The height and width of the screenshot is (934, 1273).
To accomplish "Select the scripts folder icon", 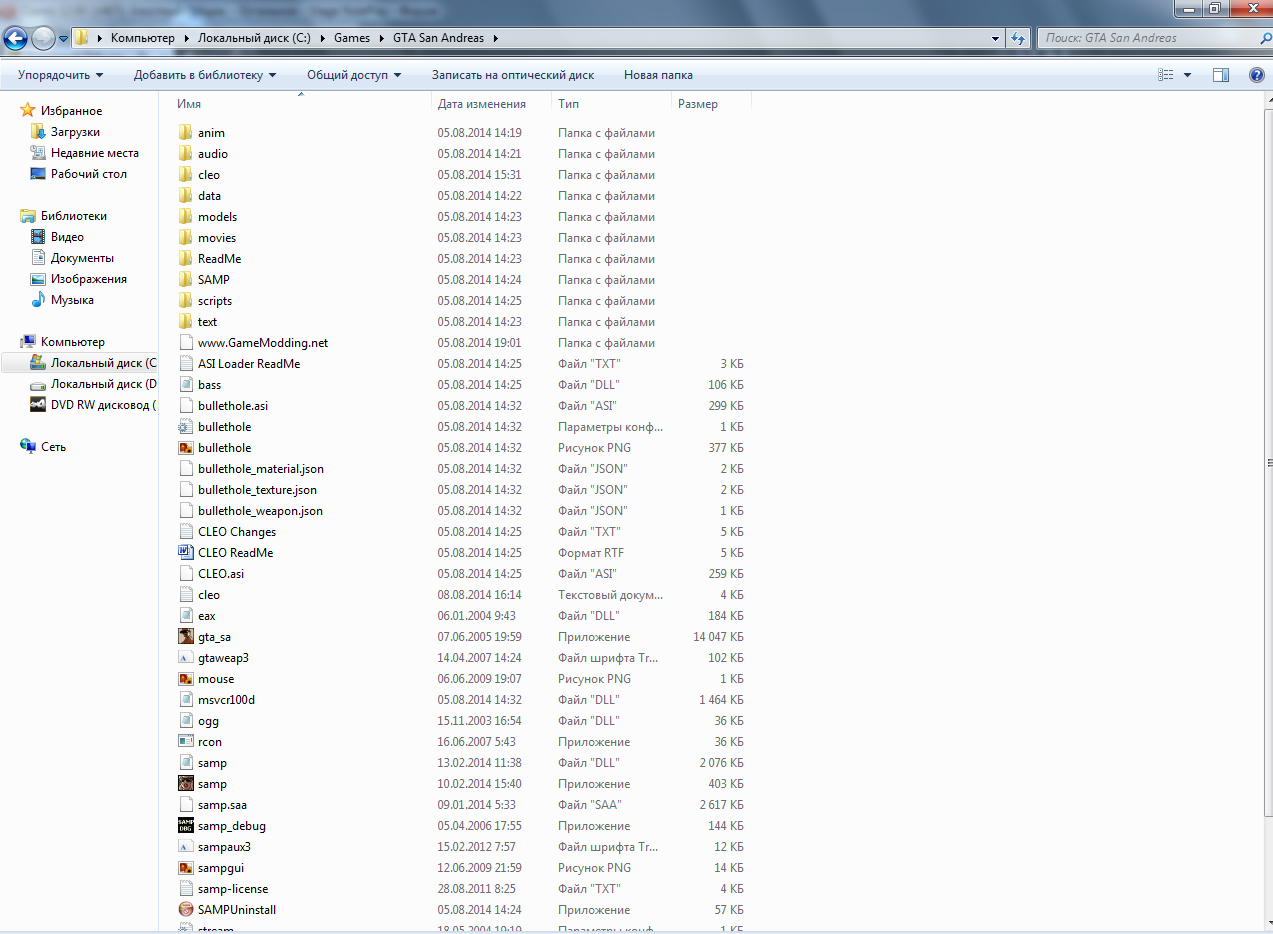I will tap(185, 301).
